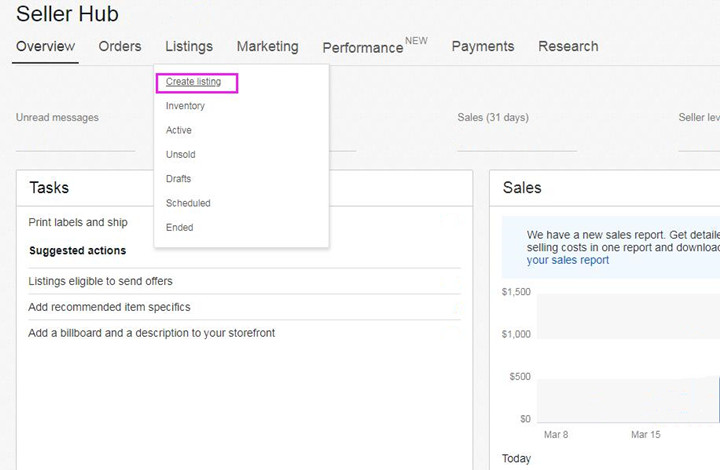Select Create listing from the dropdown
The height and width of the screenshot is (470, 720).
click(194, 82)
